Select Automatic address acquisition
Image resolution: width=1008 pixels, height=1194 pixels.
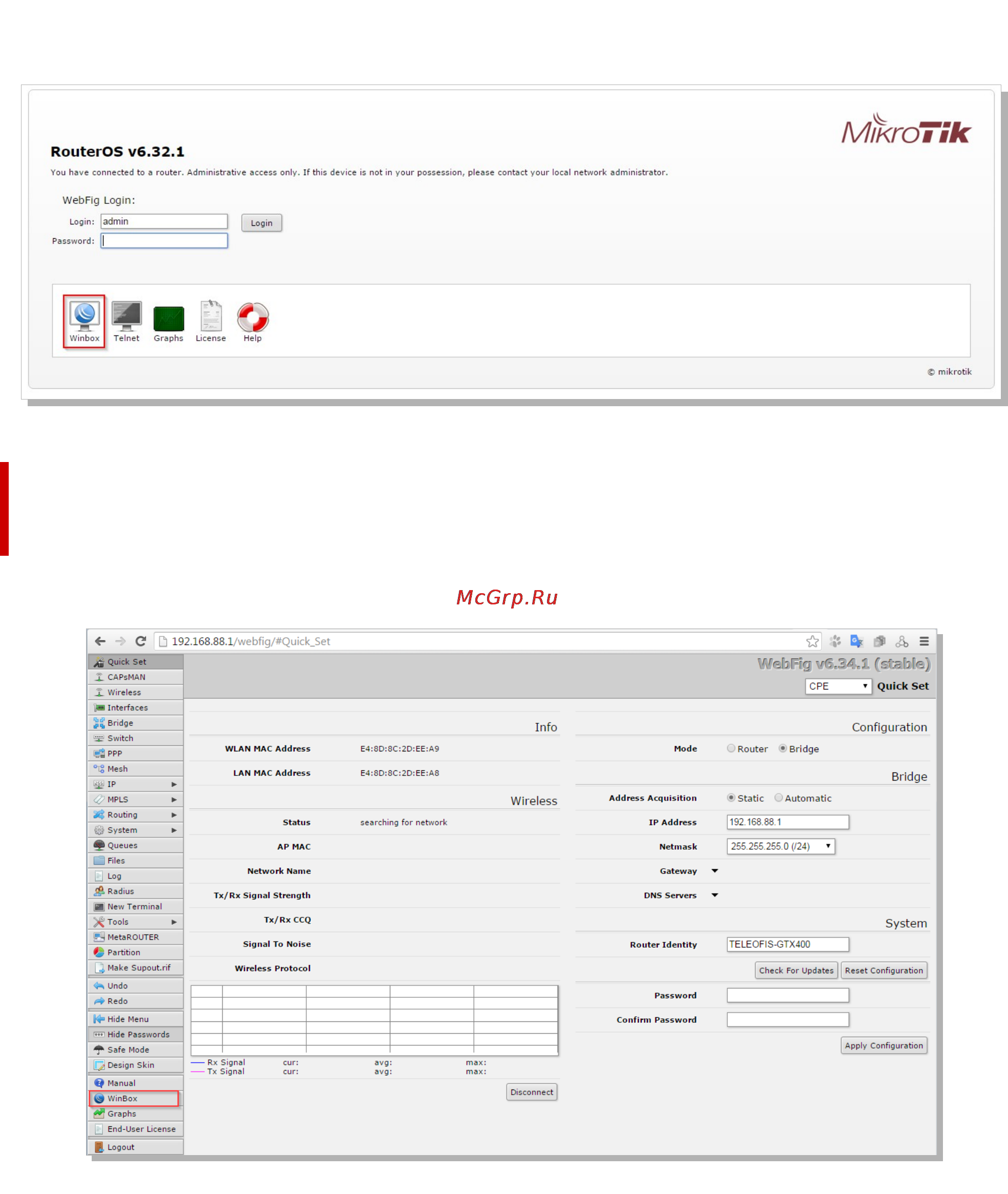[x=779, y=798]
